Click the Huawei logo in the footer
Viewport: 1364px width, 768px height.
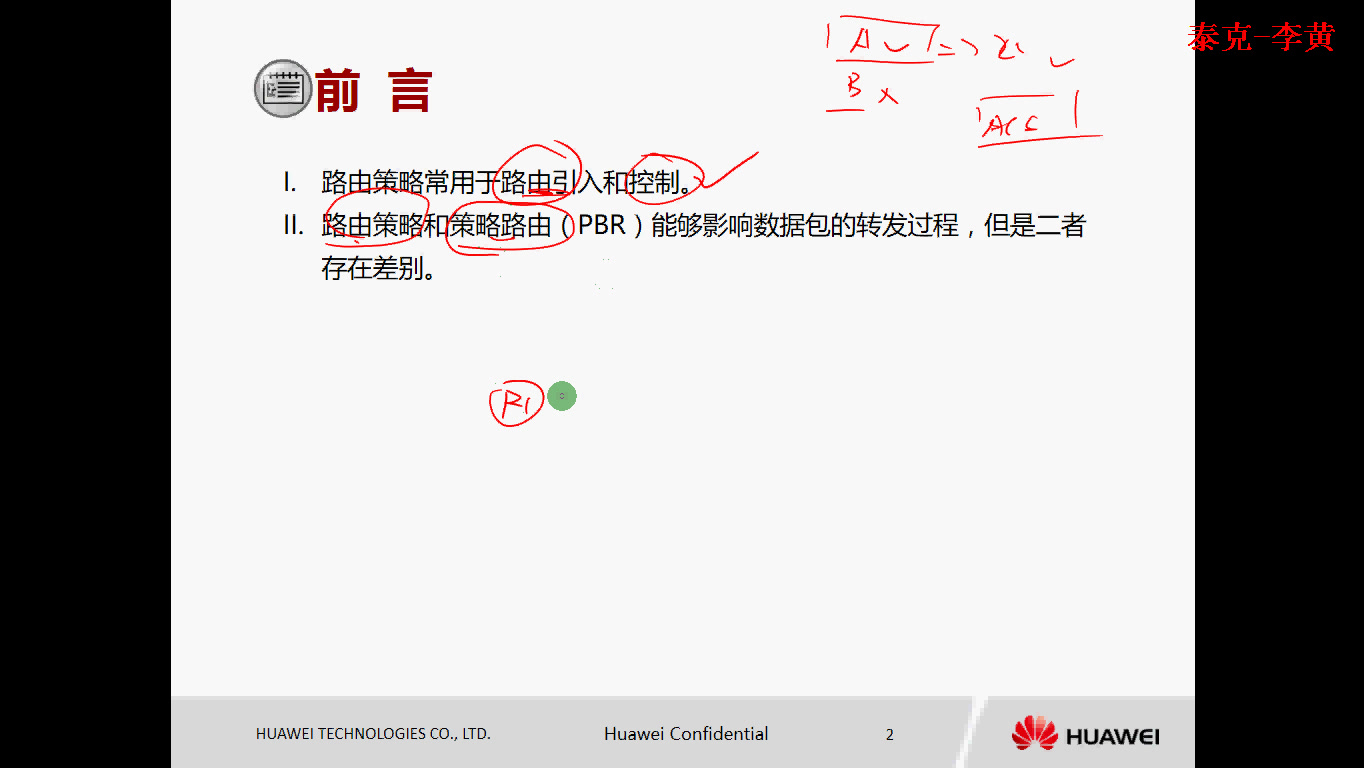click(1085, 734)
